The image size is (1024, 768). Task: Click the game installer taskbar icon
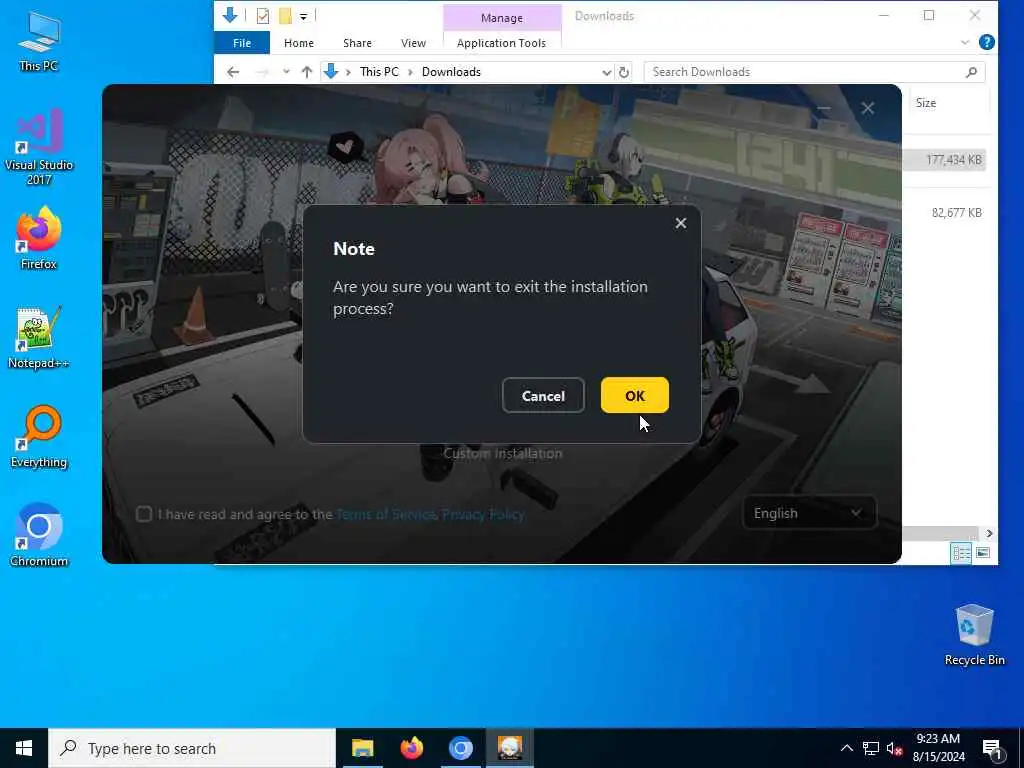pyautogui.click(x=510, y=748)
